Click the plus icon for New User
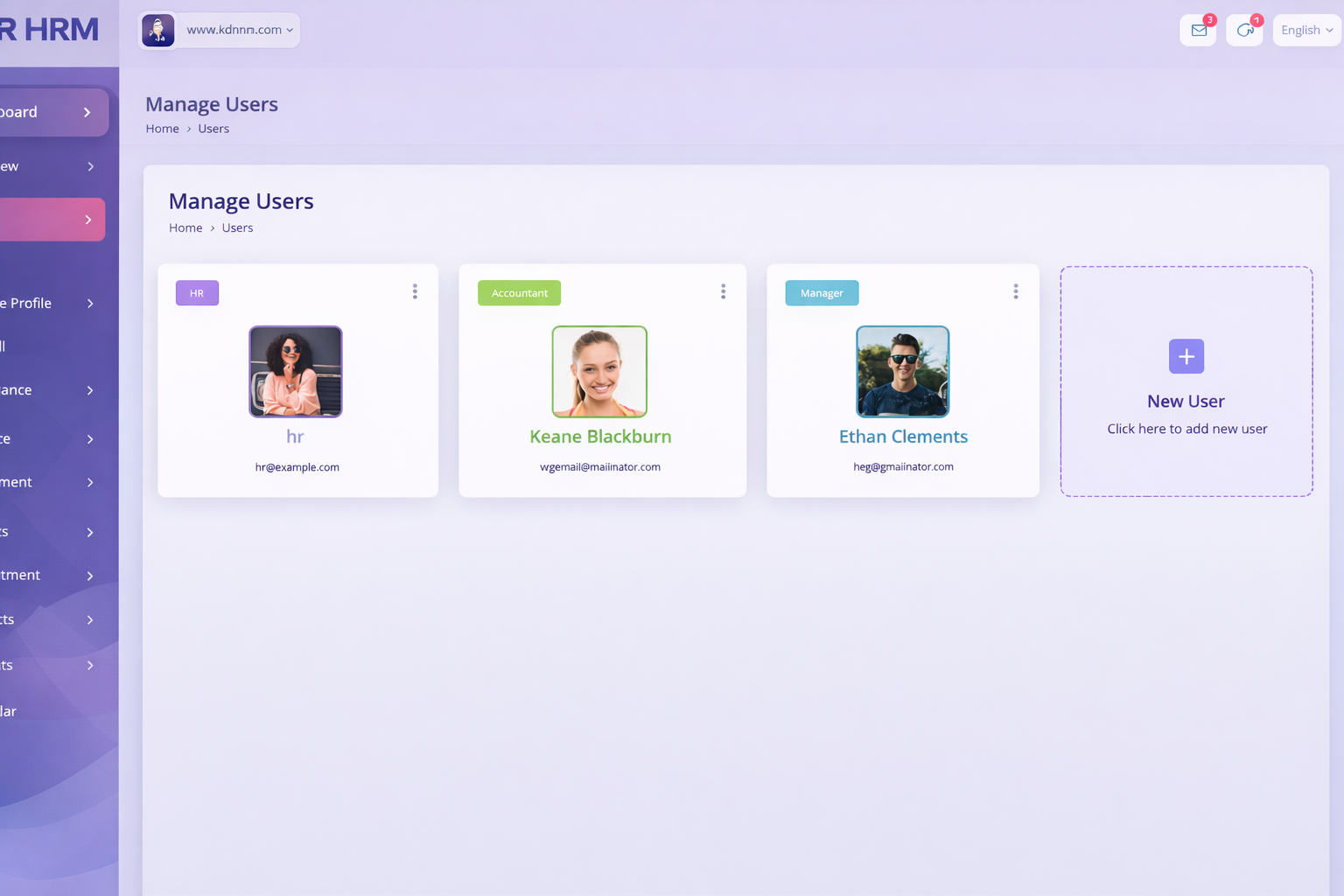Image resolution: width=1344 pixels, height=896 pixels. pyautogui.click(x=1186, y=356)
